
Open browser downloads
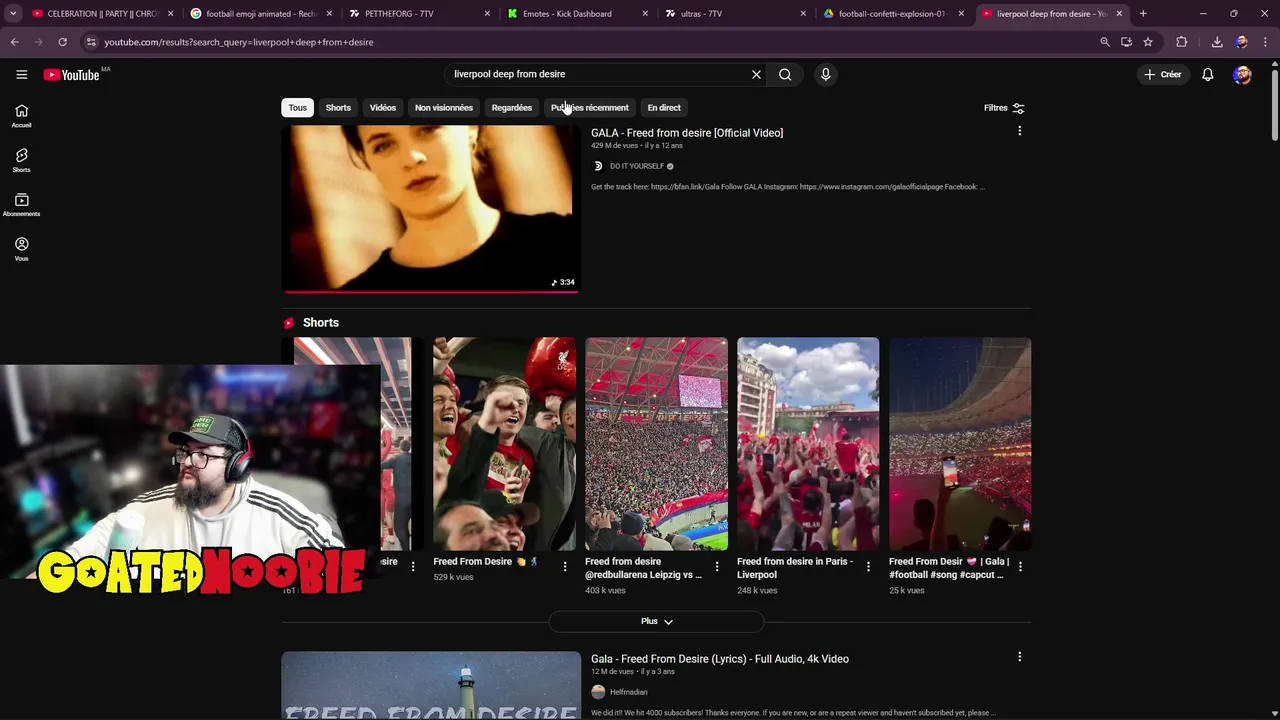pyautogui.click(x=1217, y=42)
